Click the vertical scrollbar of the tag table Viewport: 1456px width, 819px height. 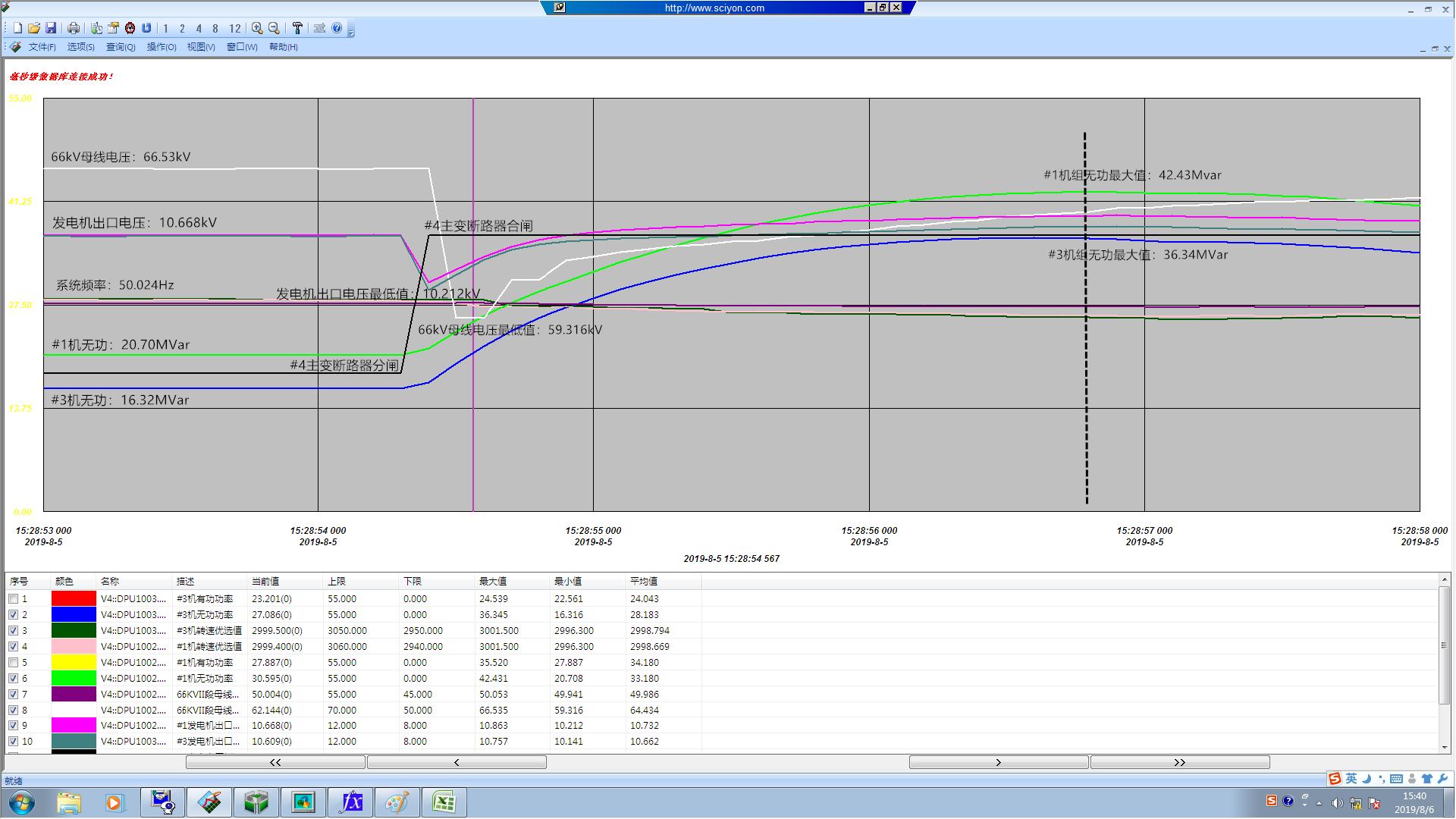[x=1445, y=645]
